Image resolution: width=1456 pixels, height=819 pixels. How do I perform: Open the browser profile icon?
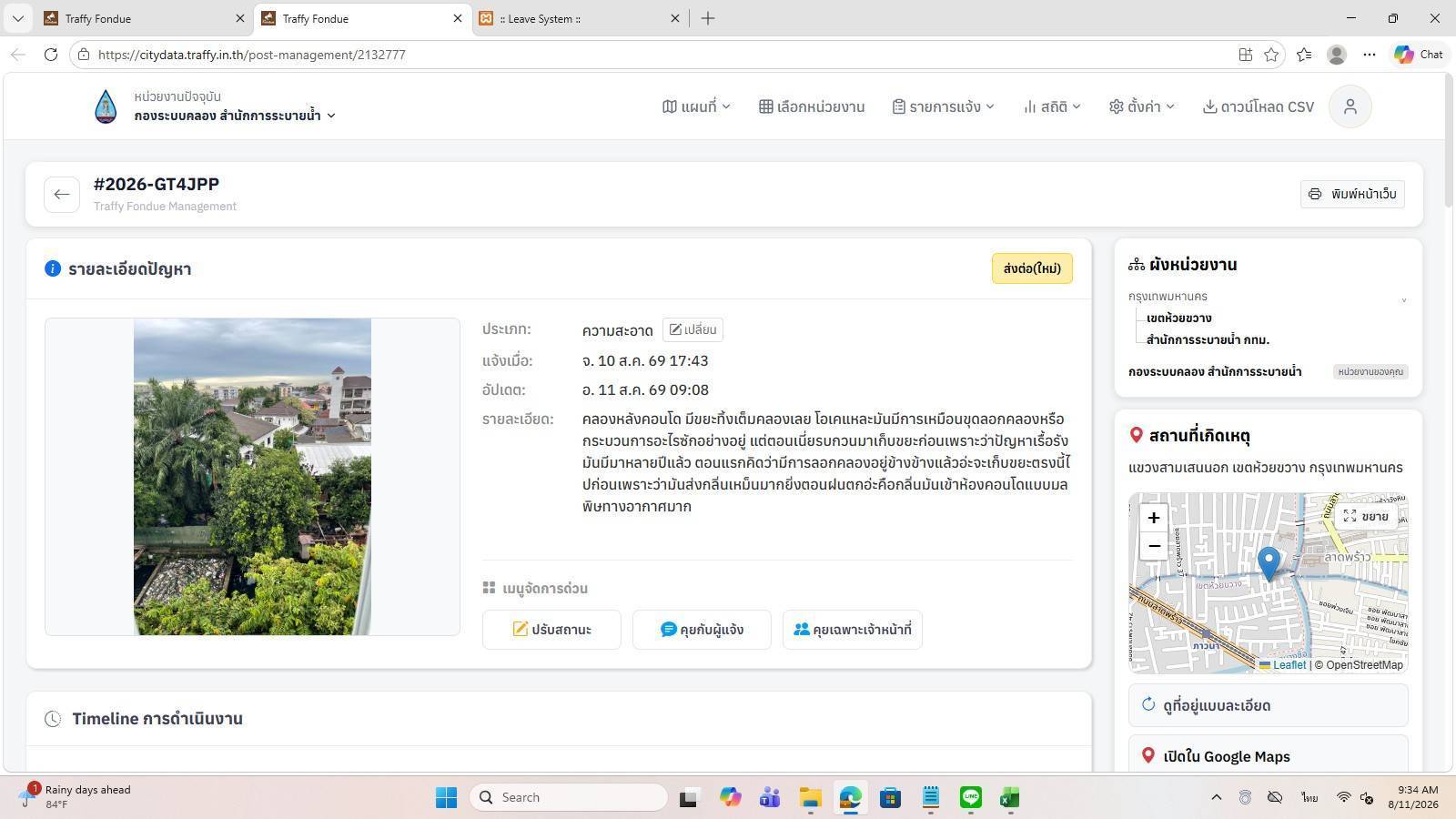pos(1337,55)
